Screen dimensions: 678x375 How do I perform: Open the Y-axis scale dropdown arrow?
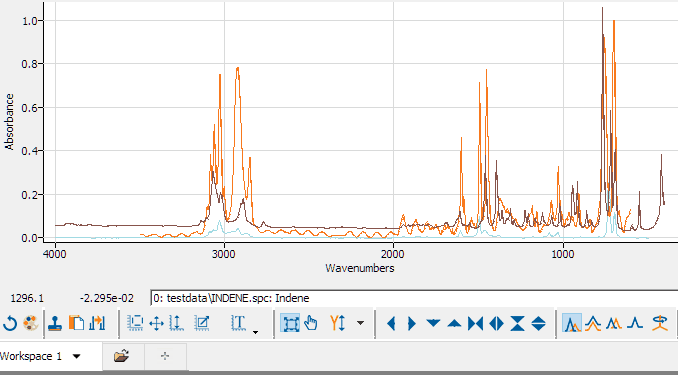click(360, 323)
